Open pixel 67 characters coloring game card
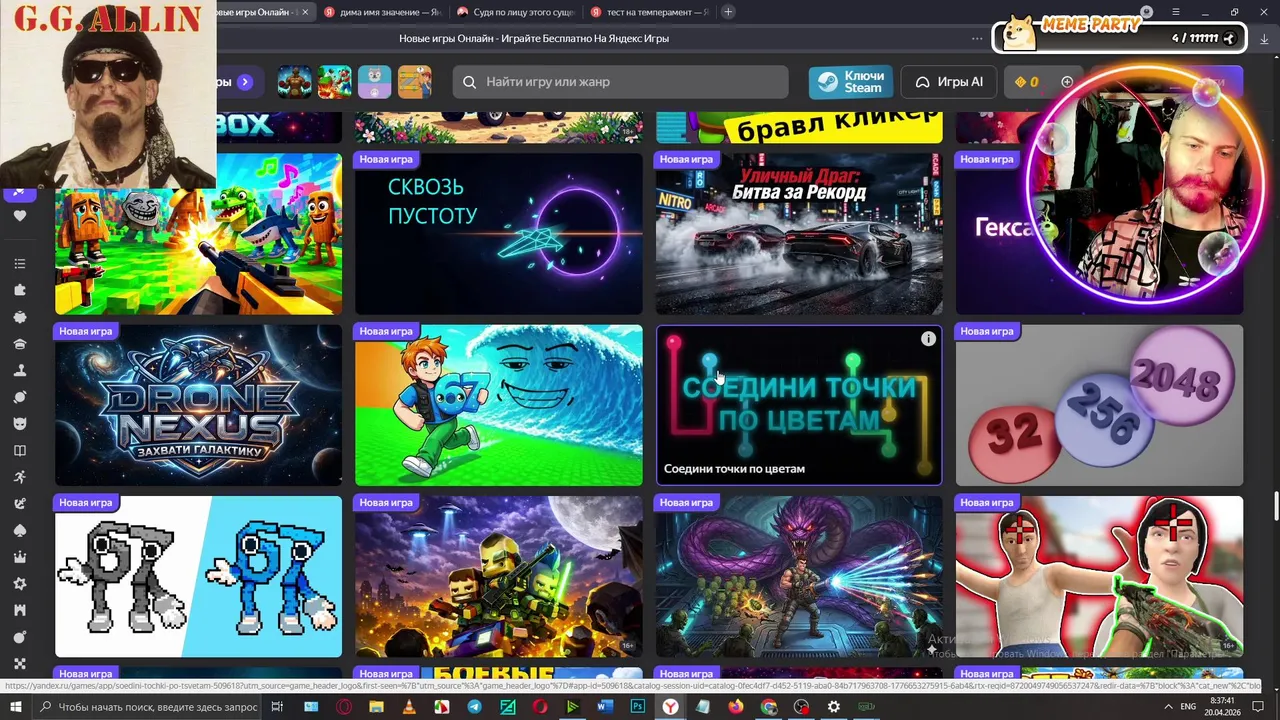This screenshot has height=720, width=1280. pos(198,577)
